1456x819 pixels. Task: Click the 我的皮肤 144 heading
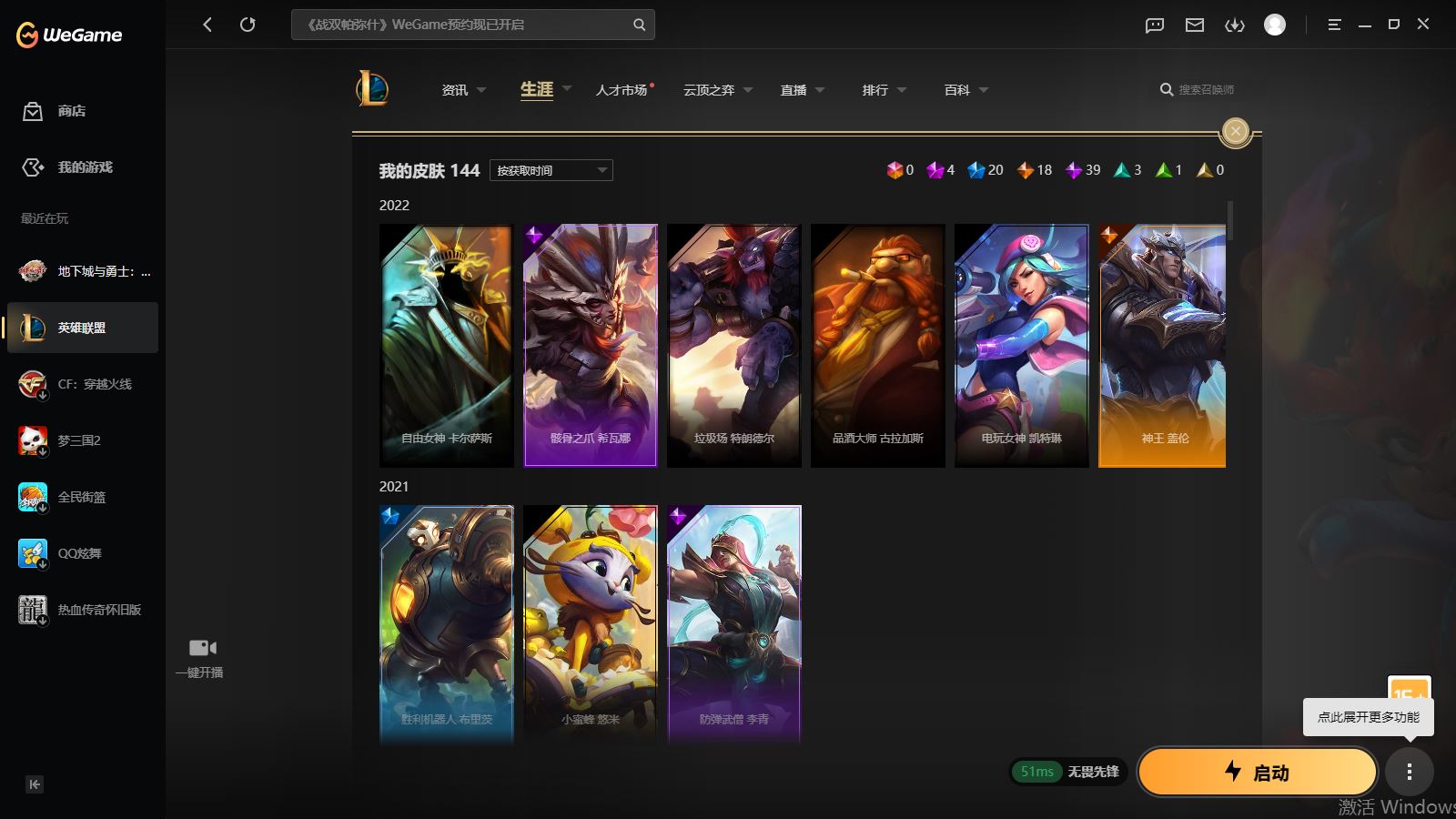(430, 170)
